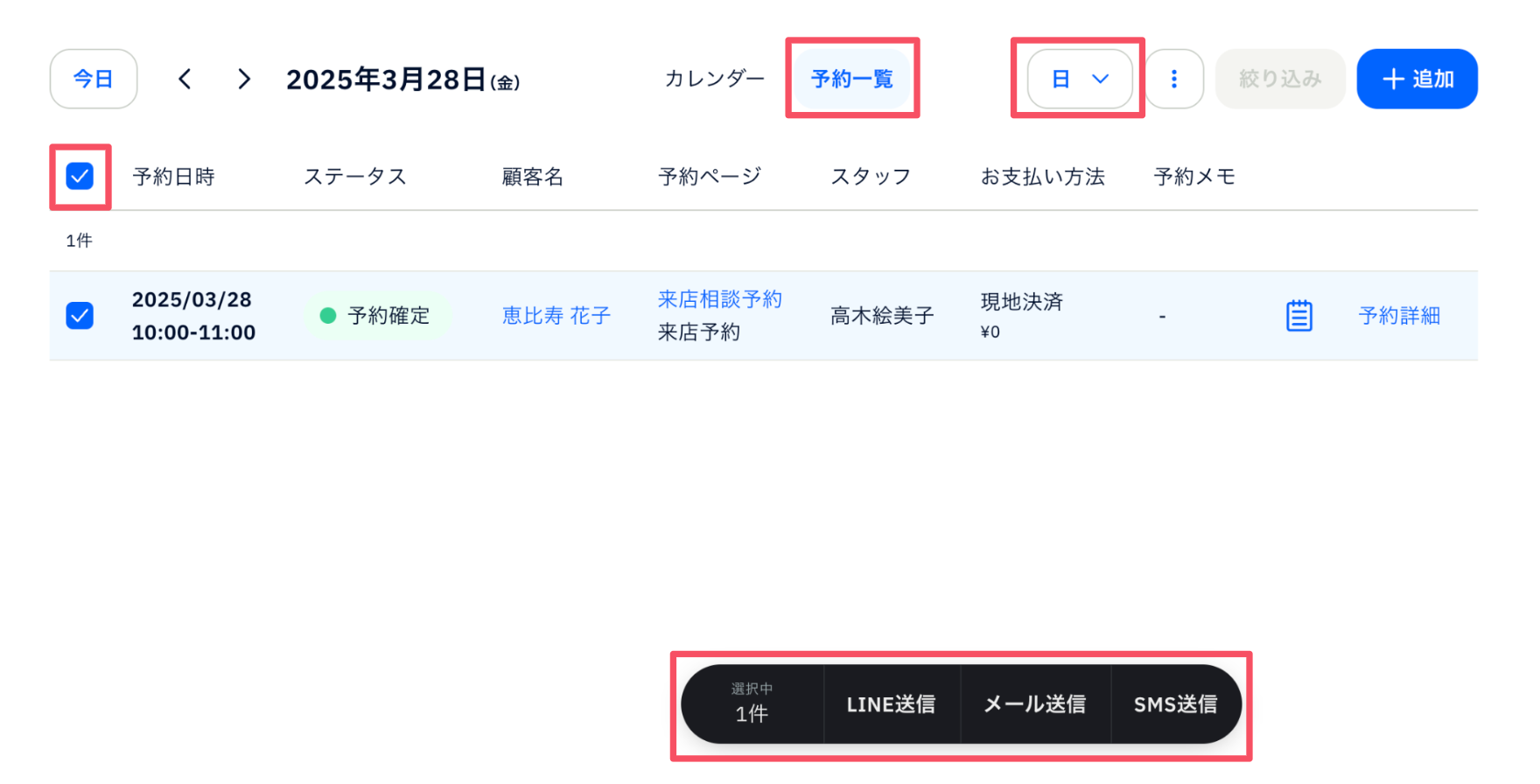Uncheck the 2025/03/28 reservation row checkbox
1540x784 pixels.
coord(80,316)
